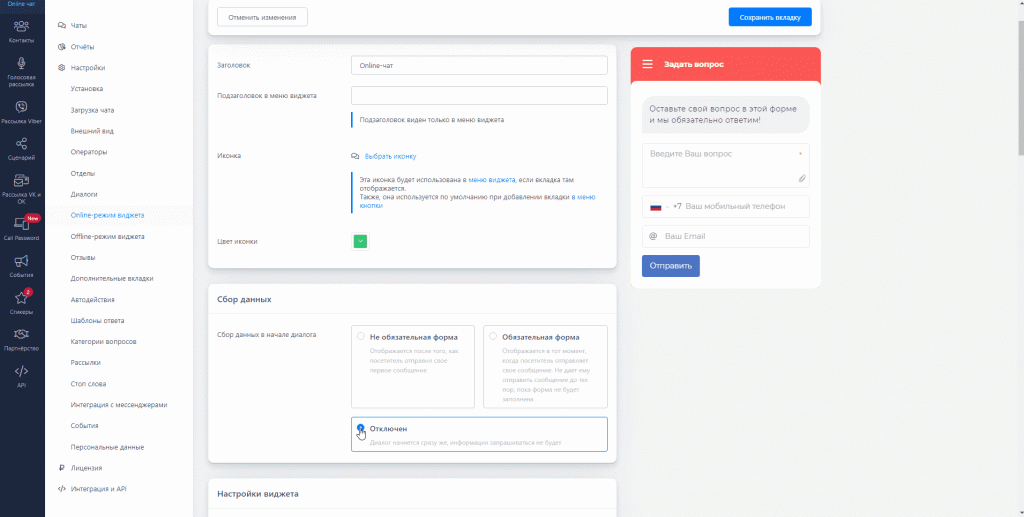Click the "Выбрать иконку" link
The image size is (1024, 517).
coord(389,157)
